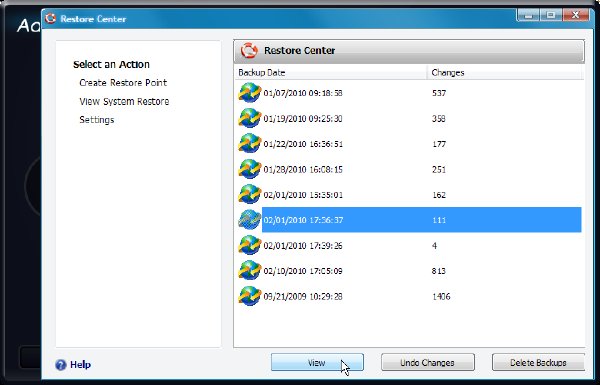This screenshot has height=385, width=600.
Task: Click the globe icon for 01/19/2010 backup
Action: (249, 118)
